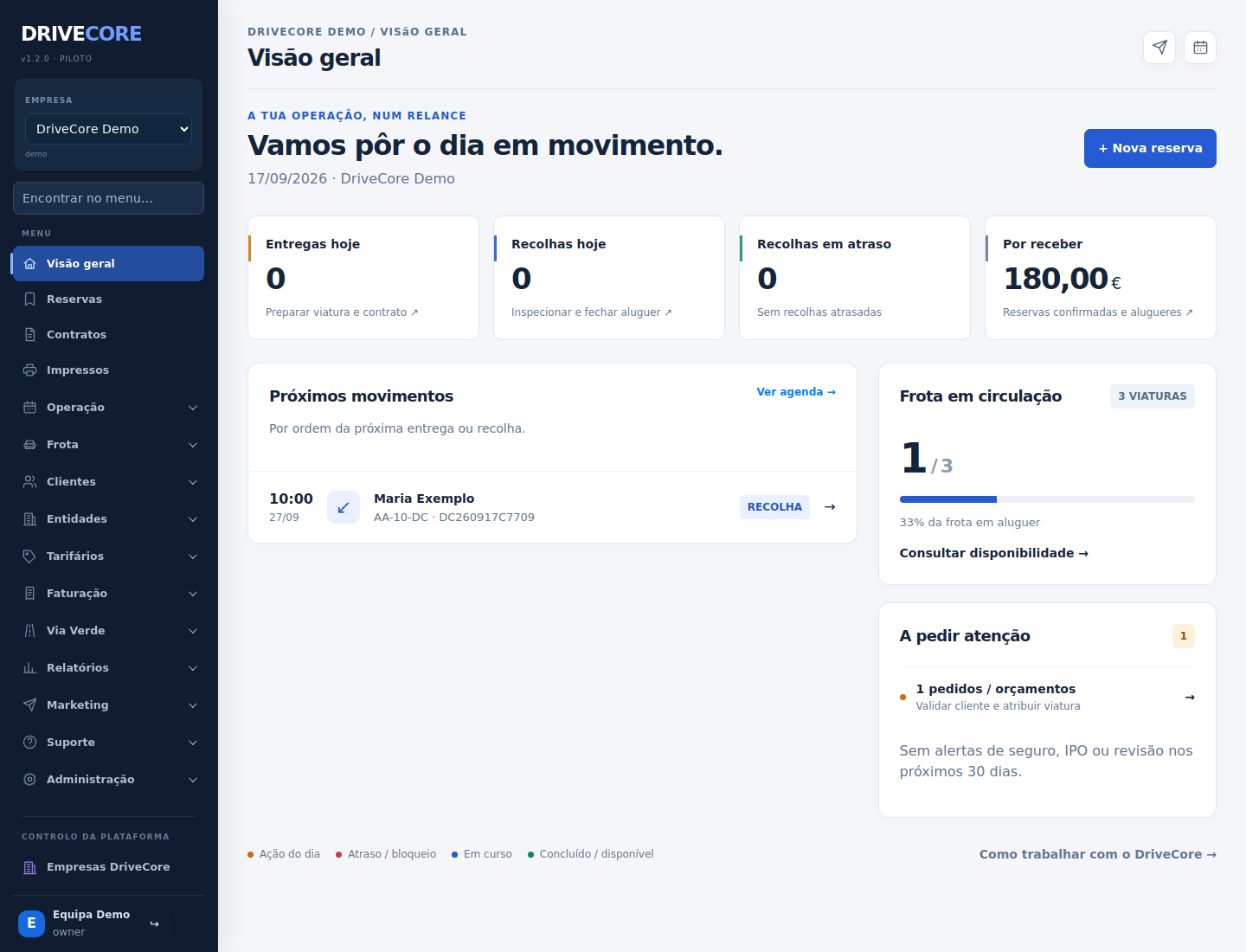Open Reservas from the sidebar menu
The width and height of the screenshot is (1246, 952).
coord(108,299)
